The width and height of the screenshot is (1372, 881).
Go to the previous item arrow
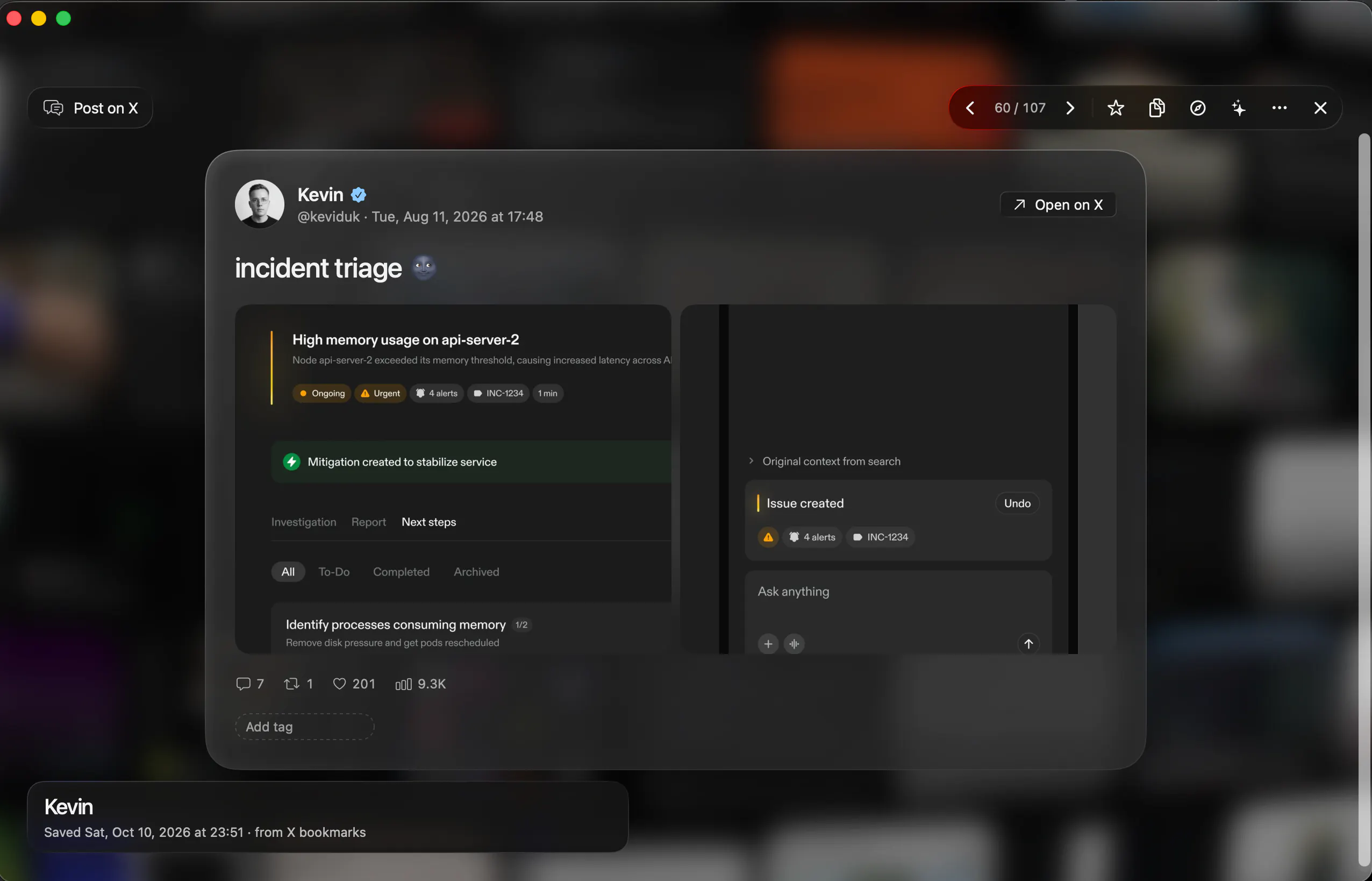click(x=970, y=108)
